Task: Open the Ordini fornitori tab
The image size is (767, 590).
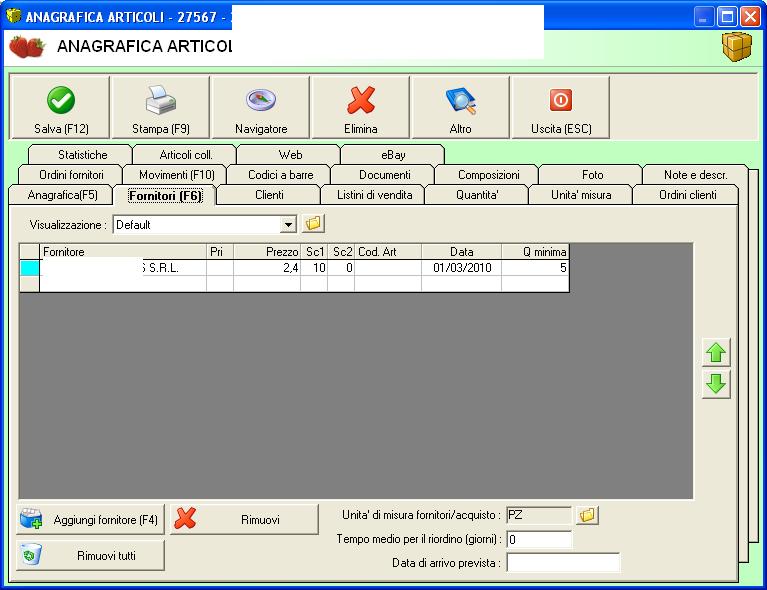Action: [71, 175]
